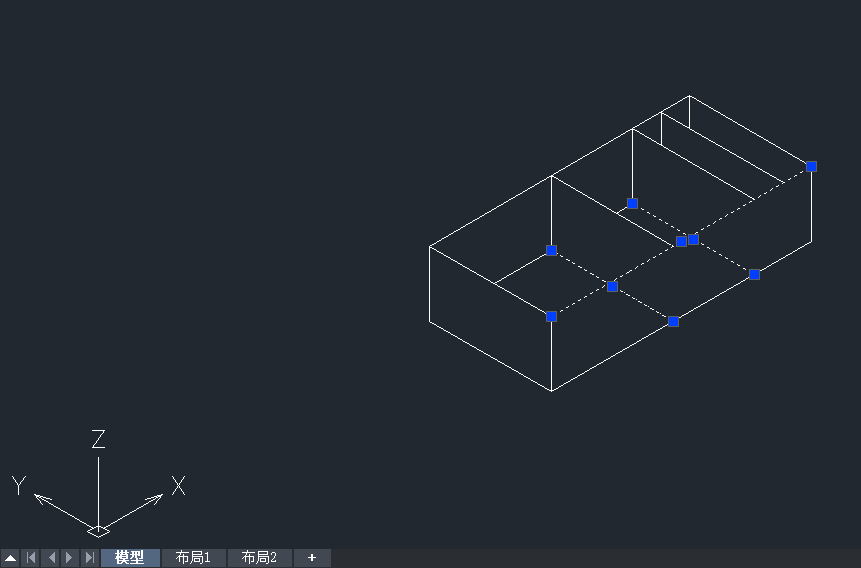
Task: Select the grip at the far right corner
Action: (812, 166)
